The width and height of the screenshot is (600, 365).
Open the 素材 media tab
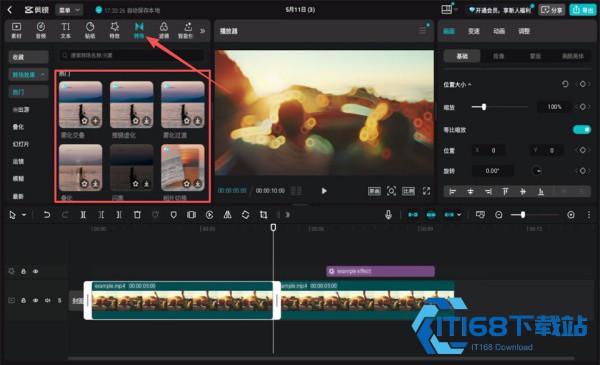coord(16,30)
